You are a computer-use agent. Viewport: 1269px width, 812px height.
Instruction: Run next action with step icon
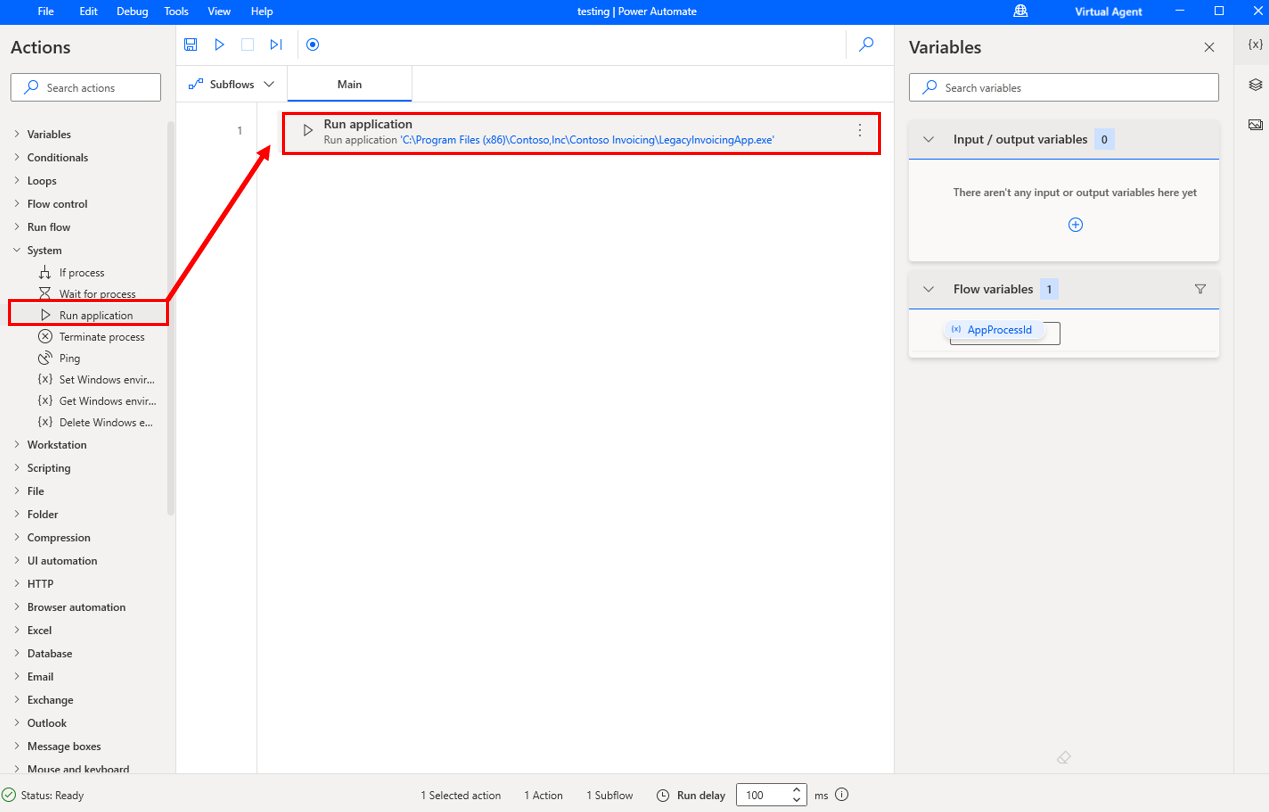coord(276,45)
